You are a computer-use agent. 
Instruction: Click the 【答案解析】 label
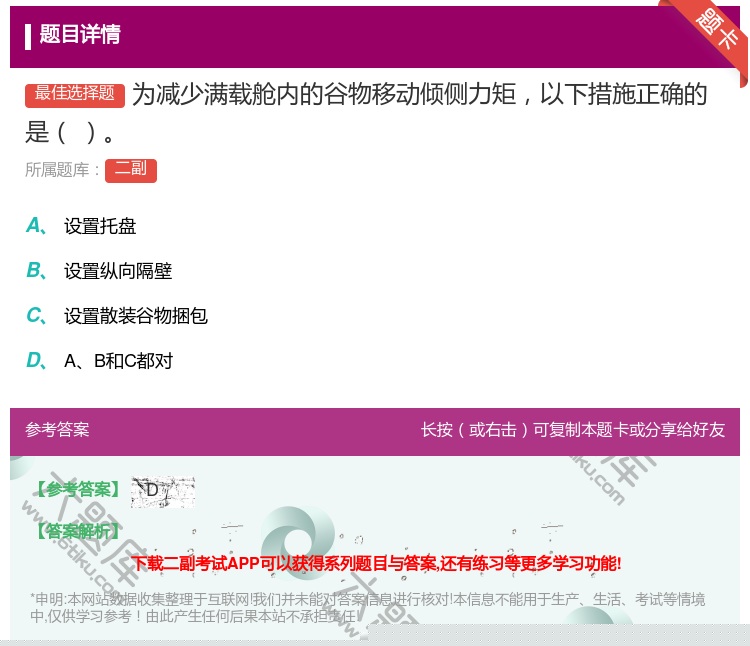tap(77, 531)
